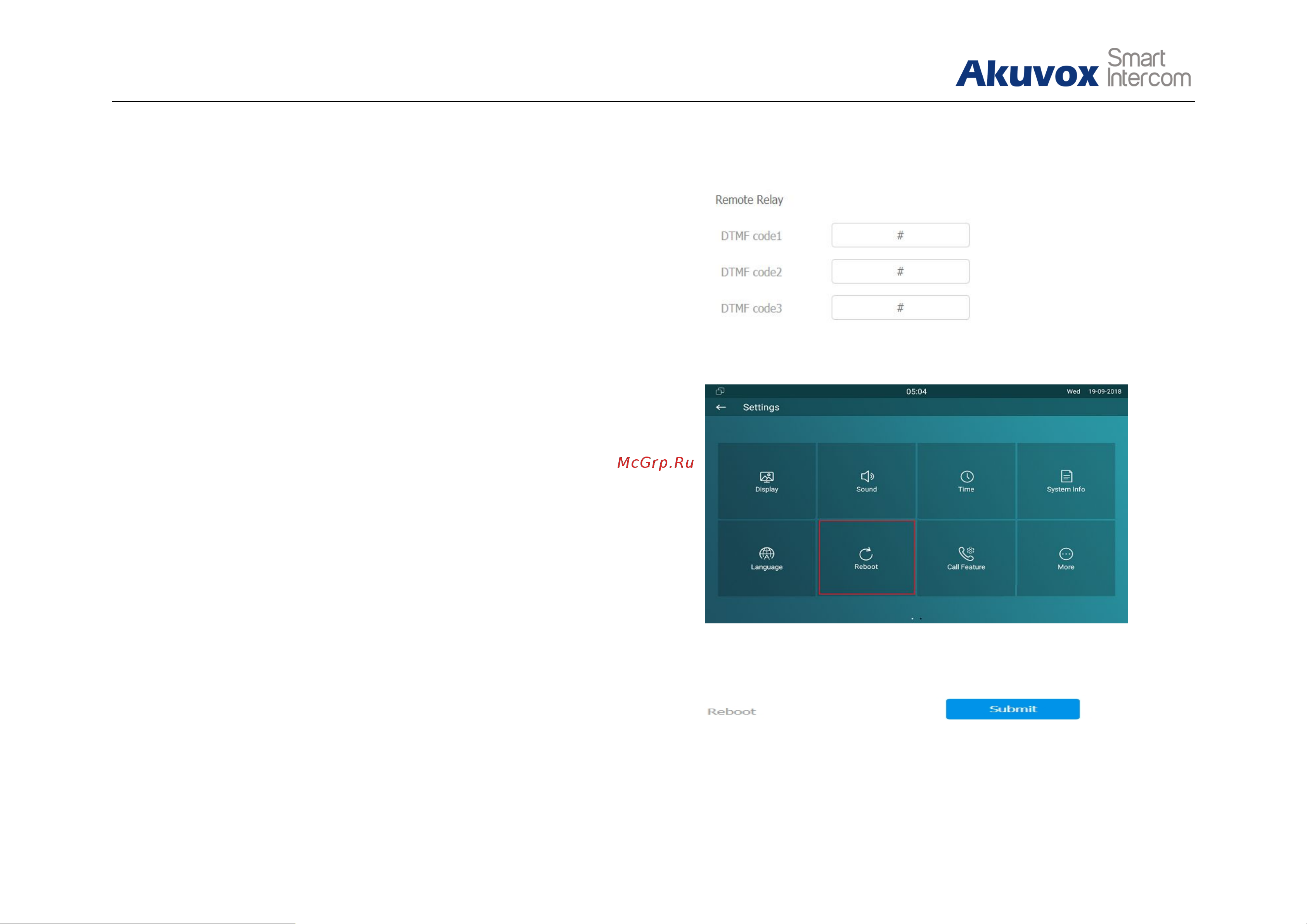Image resolution: width=1307 pixels, height=924 pixels.
Task: Click the 19-09-2018 date text
Action: [x=1104, y=391]
